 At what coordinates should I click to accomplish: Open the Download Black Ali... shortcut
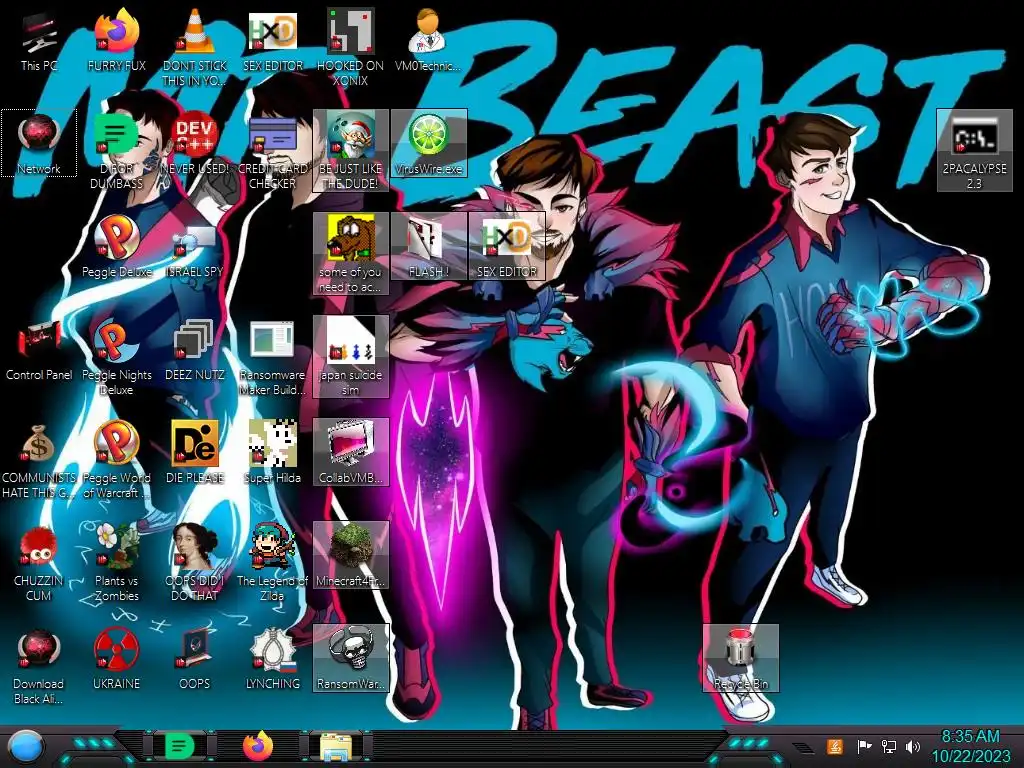coord(39,666)
